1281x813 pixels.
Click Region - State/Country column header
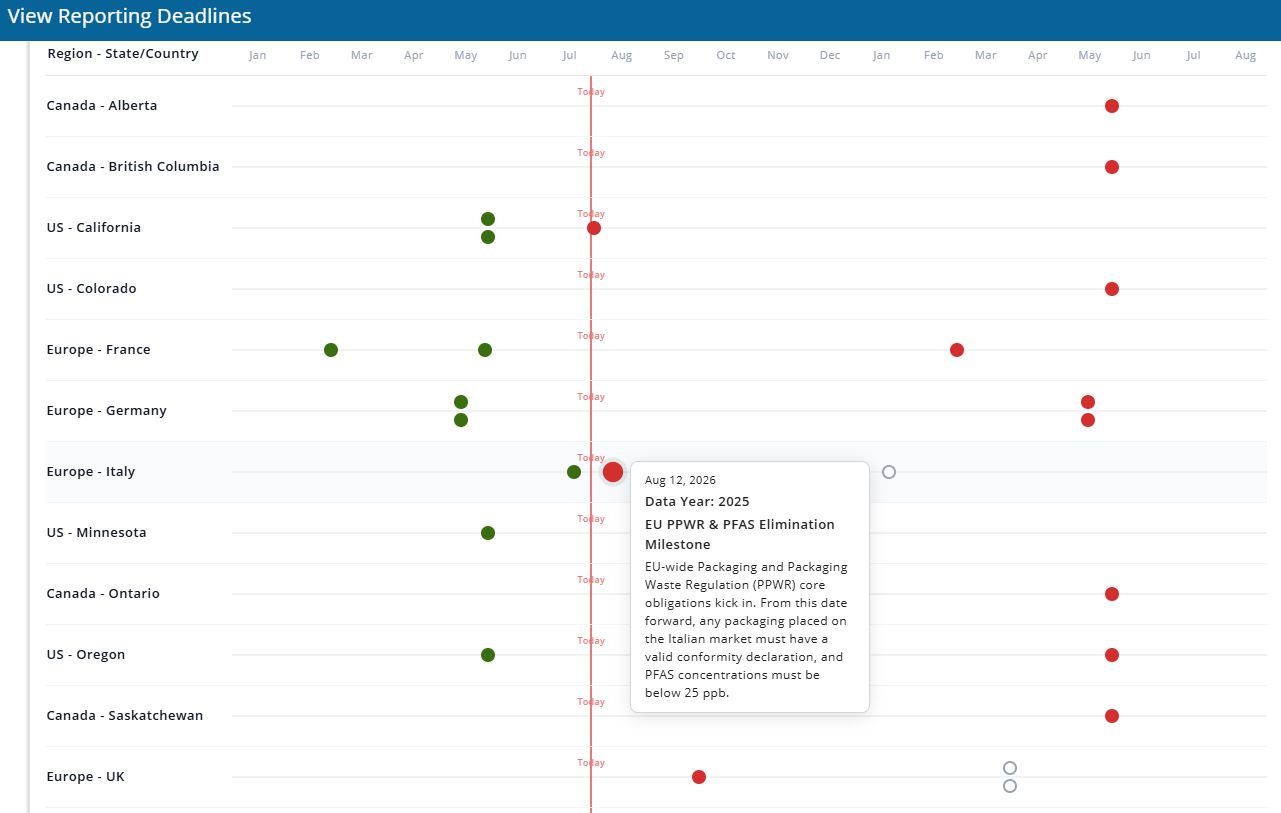click(x=123, y=54)
